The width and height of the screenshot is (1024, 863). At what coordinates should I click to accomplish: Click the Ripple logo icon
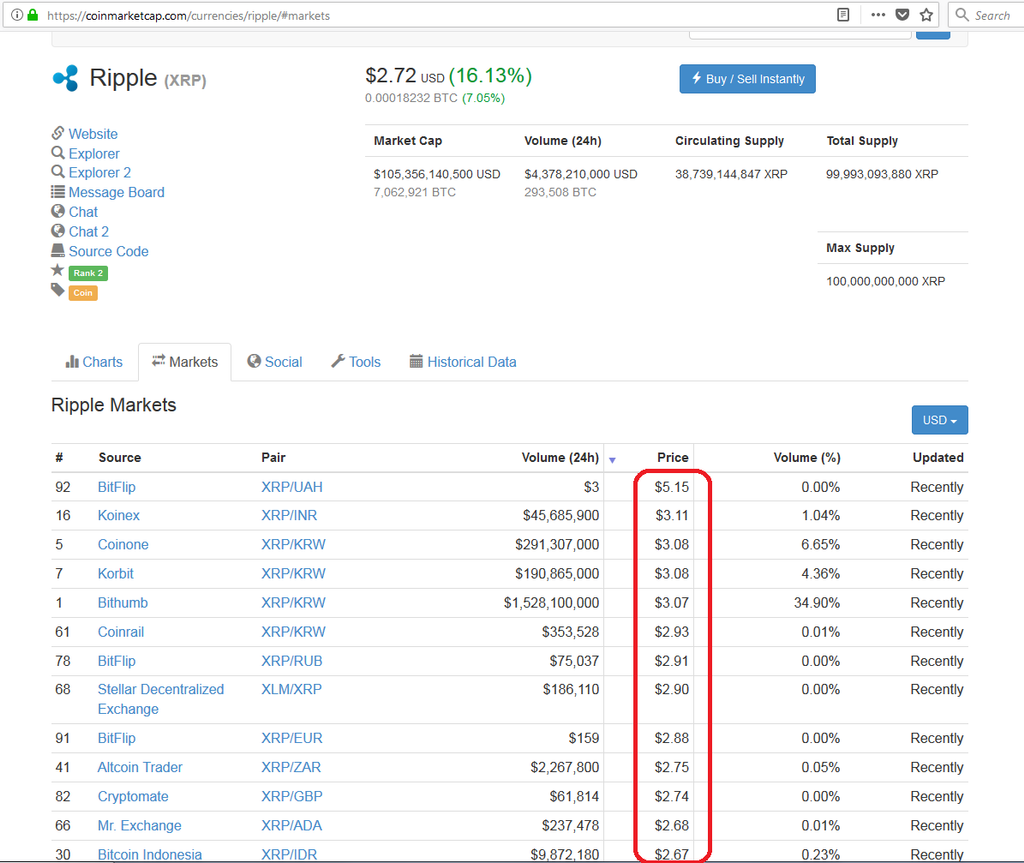point(66,78)
